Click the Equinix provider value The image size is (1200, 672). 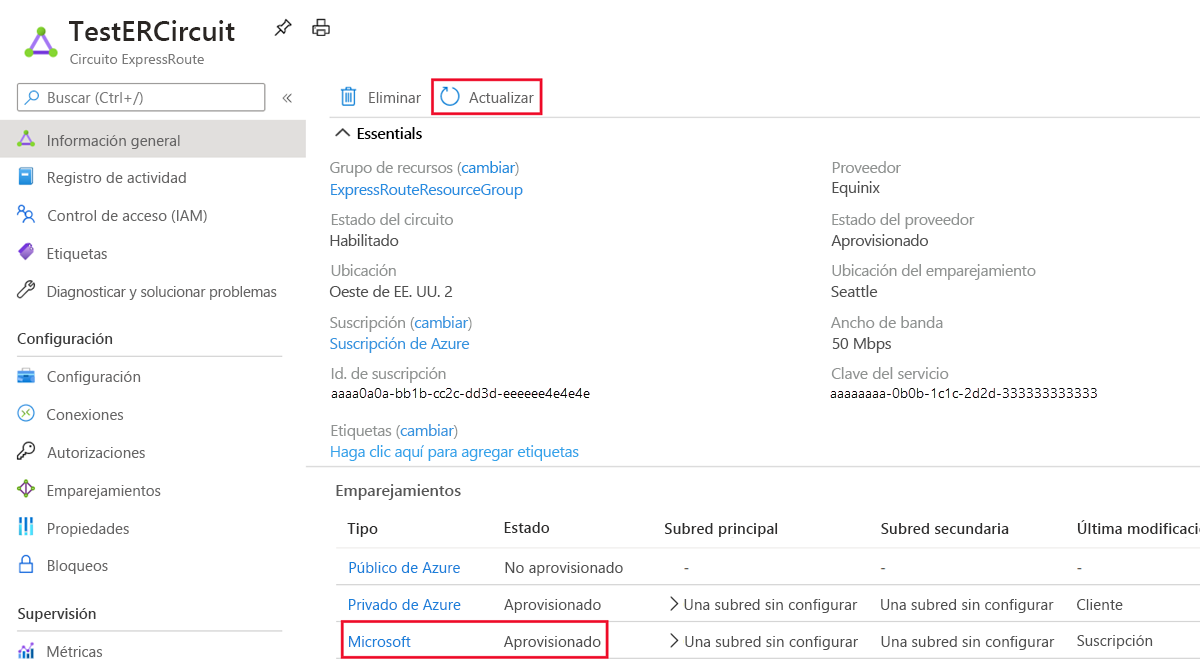click(856, 188)
